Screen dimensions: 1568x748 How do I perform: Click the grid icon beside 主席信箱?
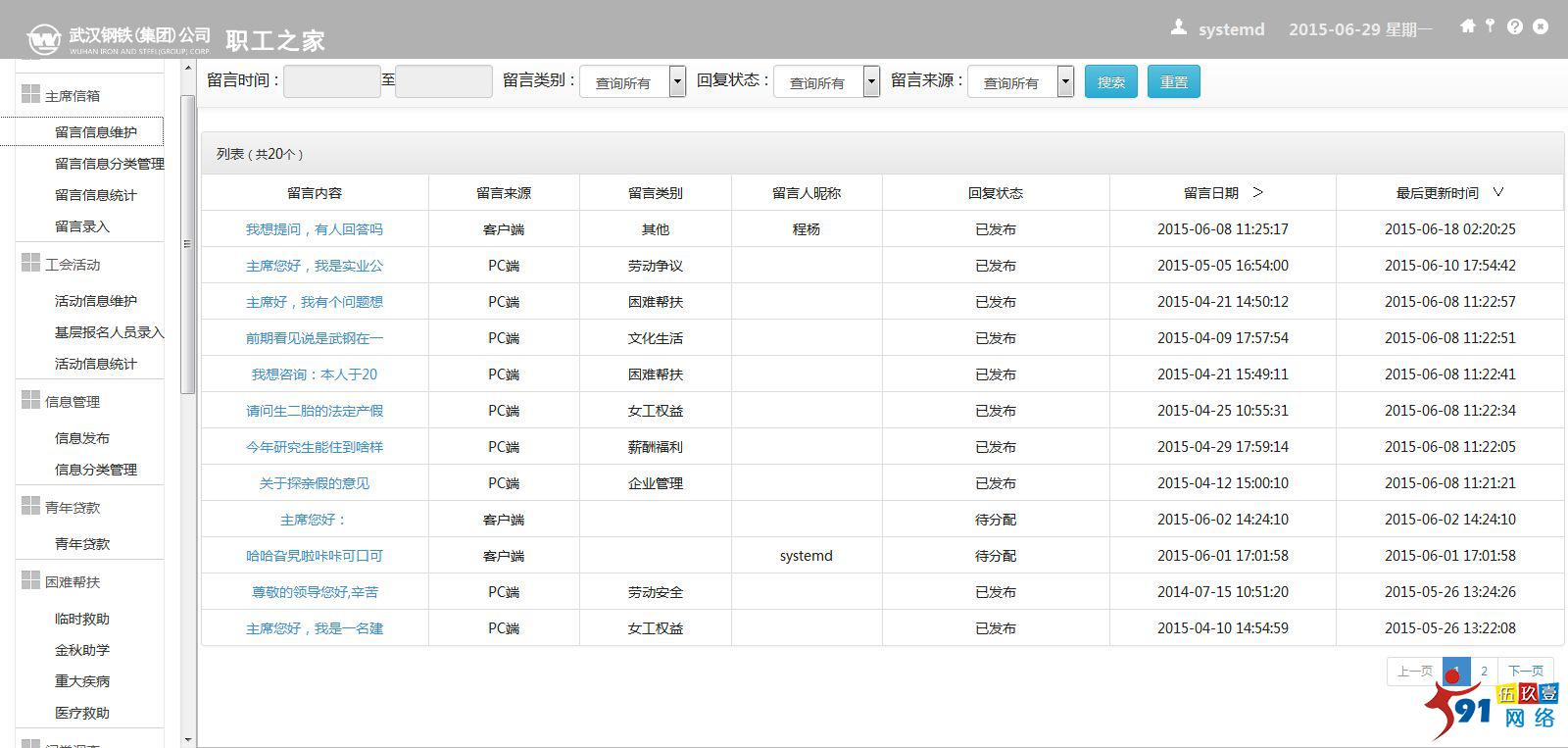[x=30, y=94]
